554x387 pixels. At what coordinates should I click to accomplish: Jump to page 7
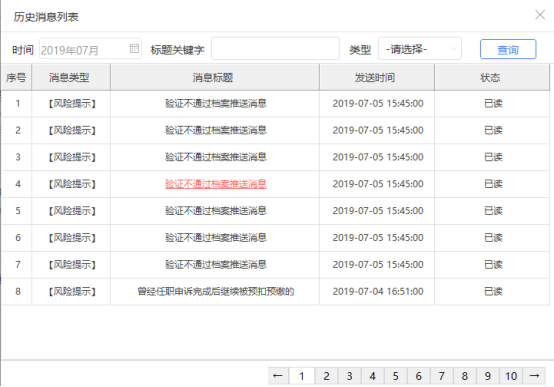442,376
